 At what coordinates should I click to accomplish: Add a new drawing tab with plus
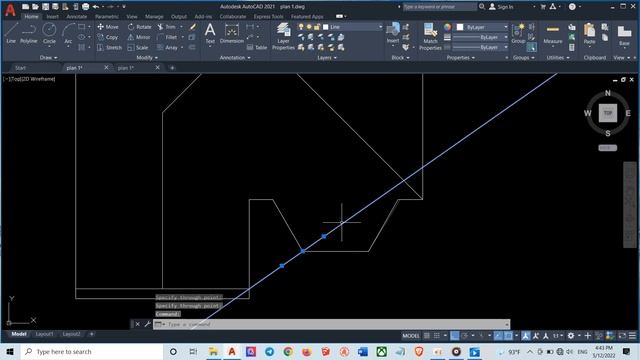click(172, 68)
